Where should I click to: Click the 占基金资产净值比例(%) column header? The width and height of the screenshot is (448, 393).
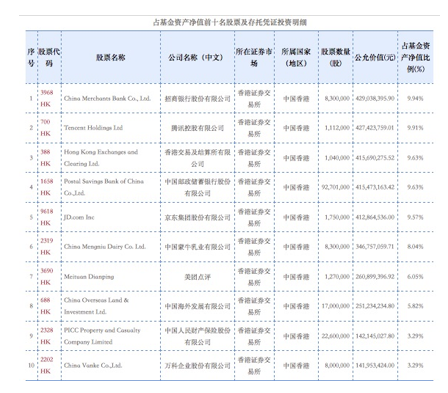[415, 57]
